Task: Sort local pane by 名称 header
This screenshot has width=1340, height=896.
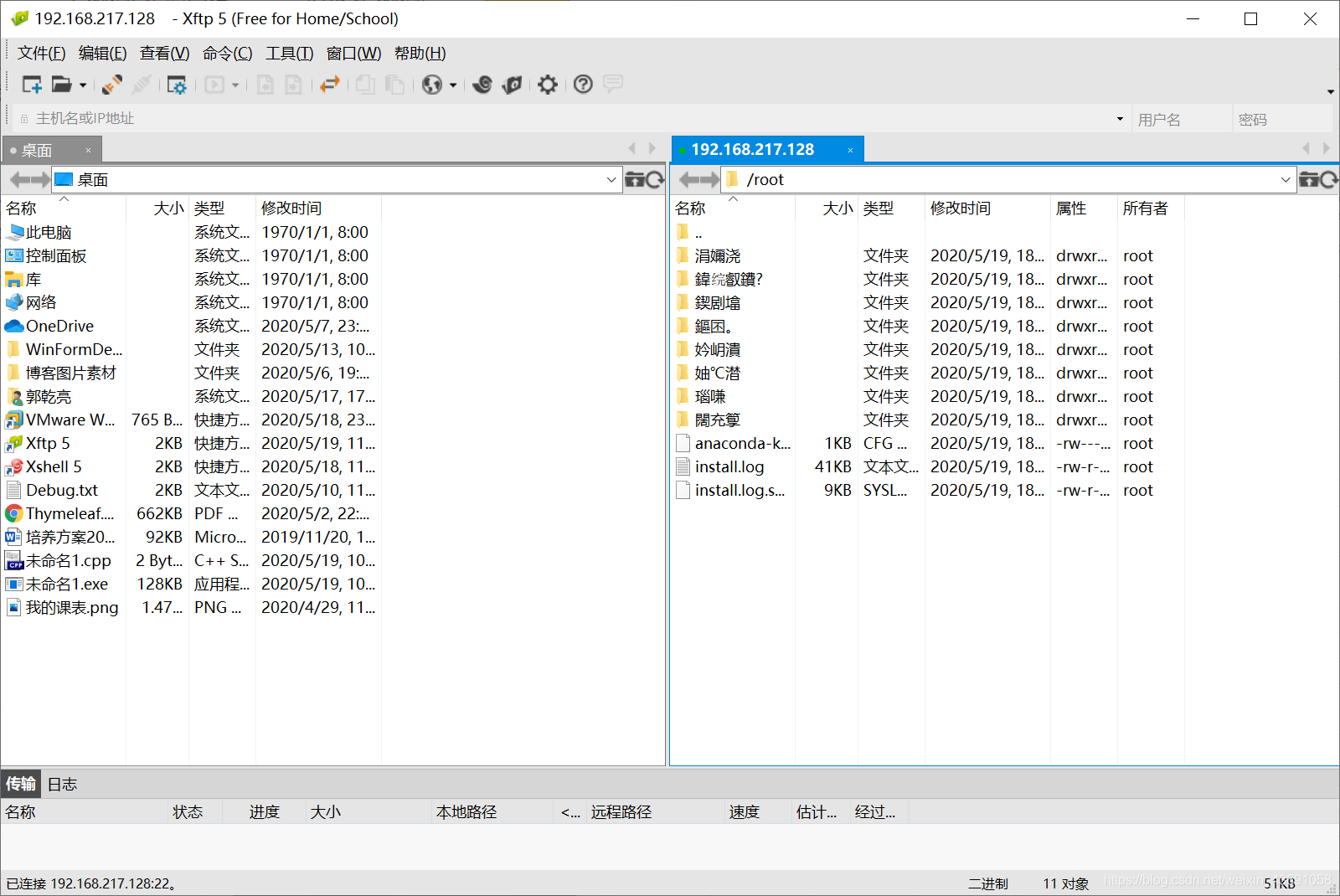Action: [64, 208]
